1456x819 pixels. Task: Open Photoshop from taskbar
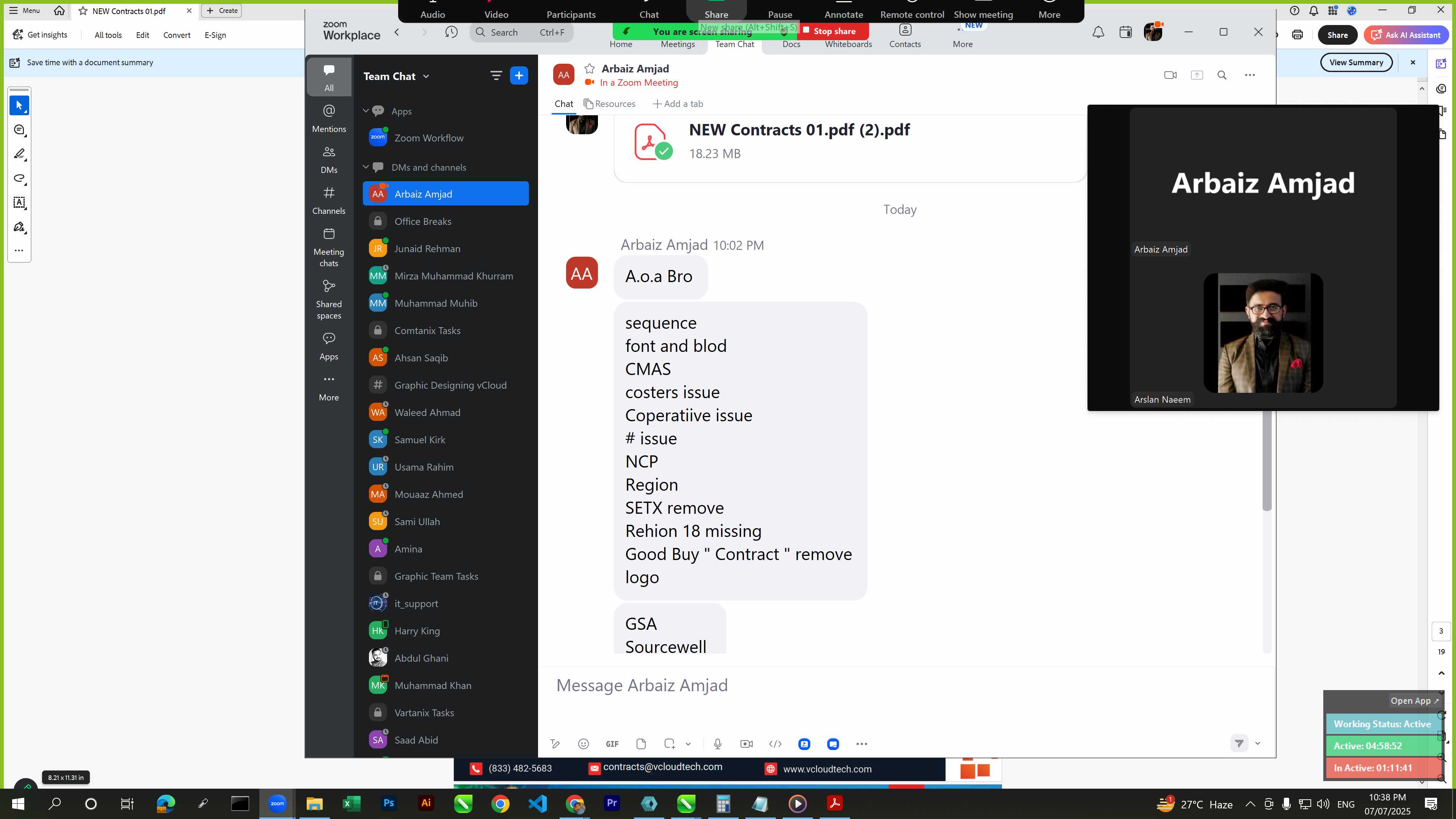coord(389,804)
